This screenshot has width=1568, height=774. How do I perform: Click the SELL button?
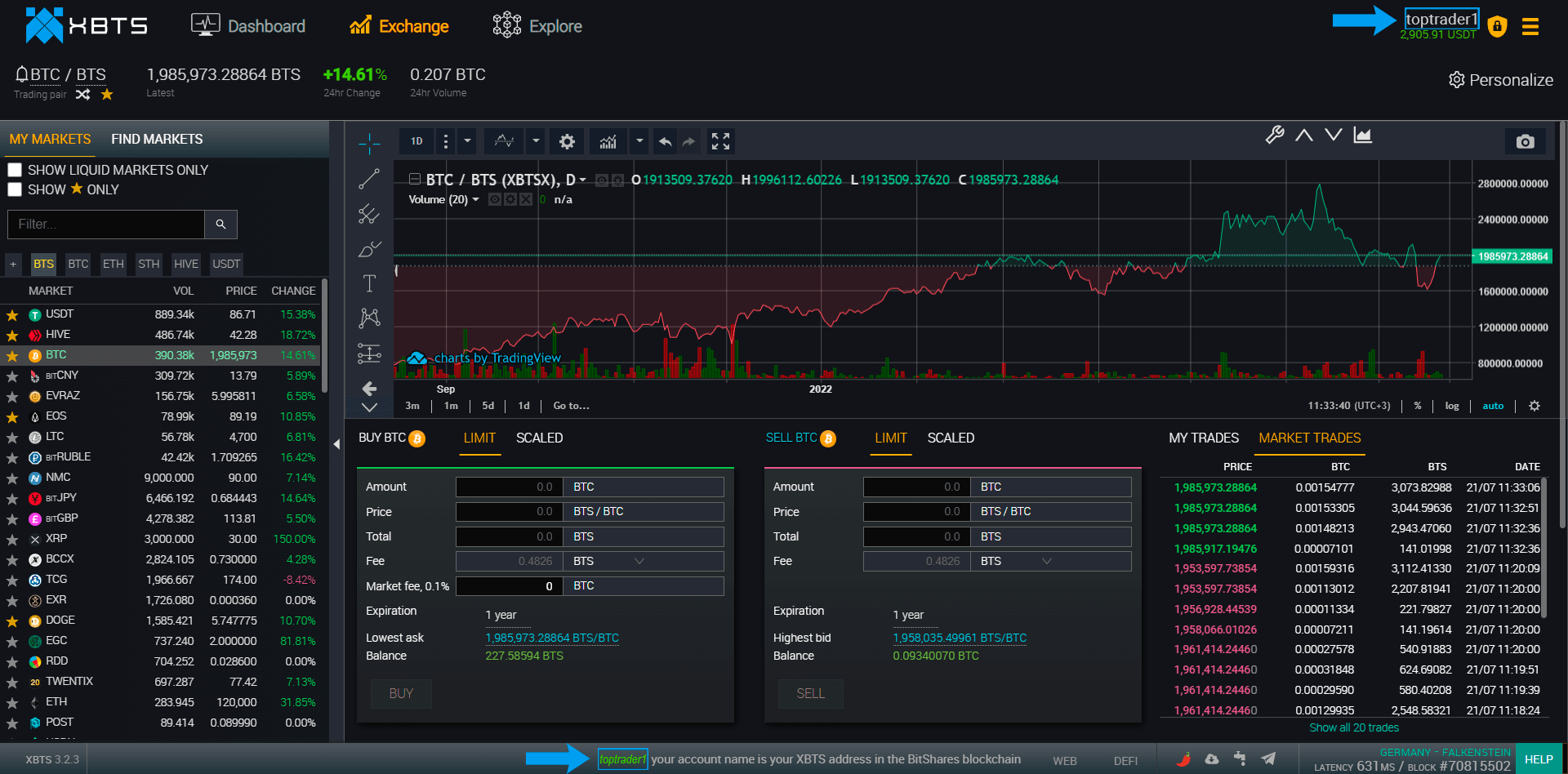pyautogui.click(x=810, y=693)
